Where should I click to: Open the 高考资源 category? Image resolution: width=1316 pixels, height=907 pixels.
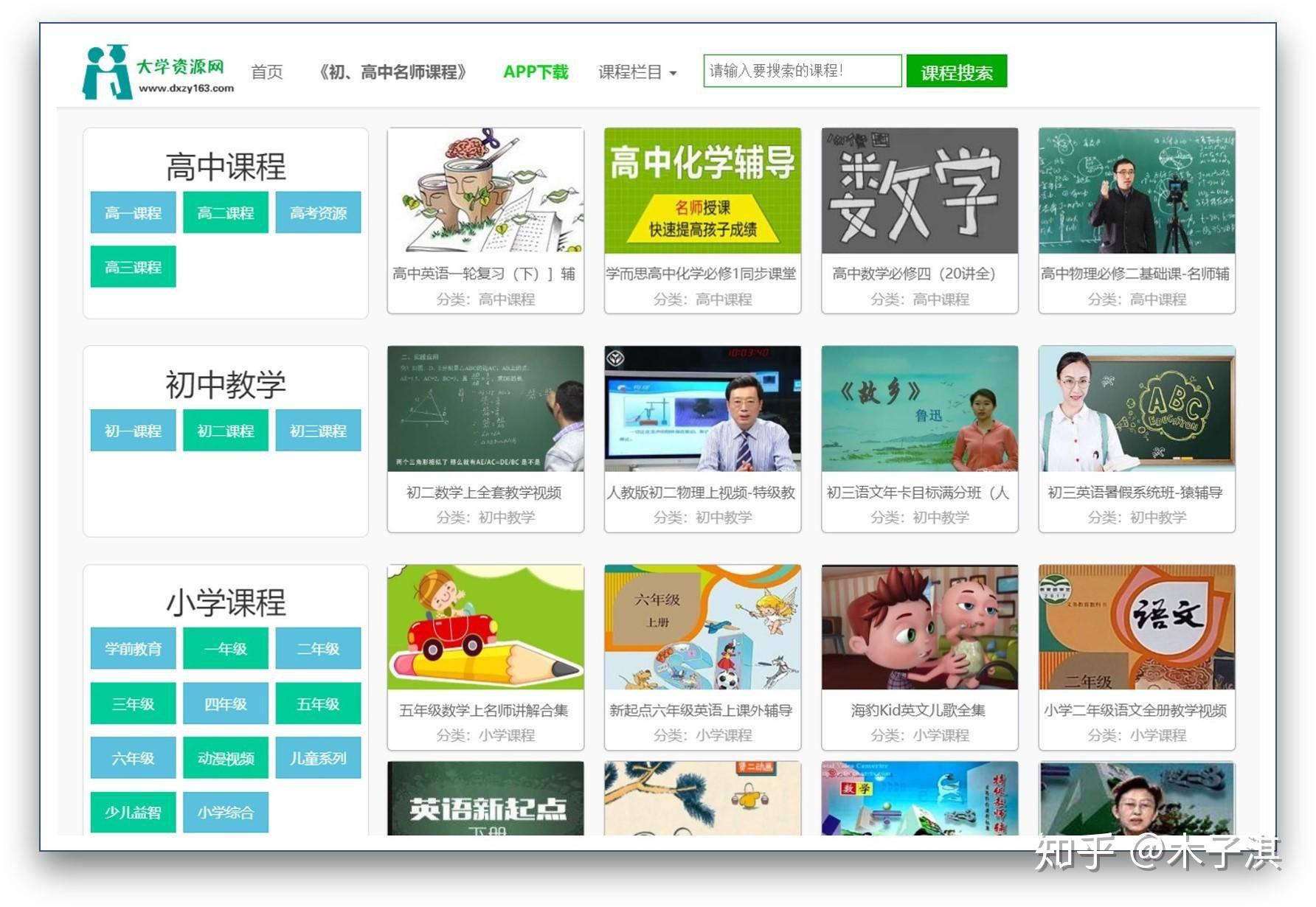[x=319, y=213]
